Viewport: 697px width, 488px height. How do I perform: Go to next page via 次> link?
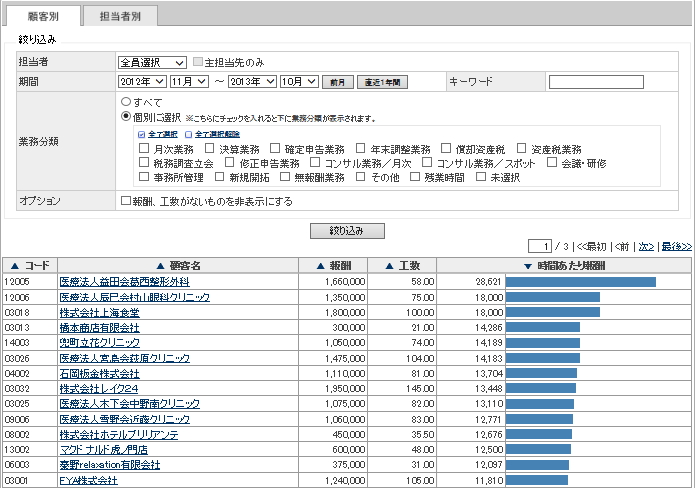646,247
